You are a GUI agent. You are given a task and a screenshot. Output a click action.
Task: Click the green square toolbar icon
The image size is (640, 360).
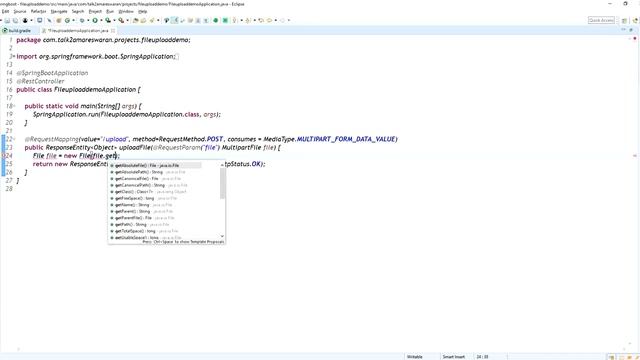pos(225,20)
